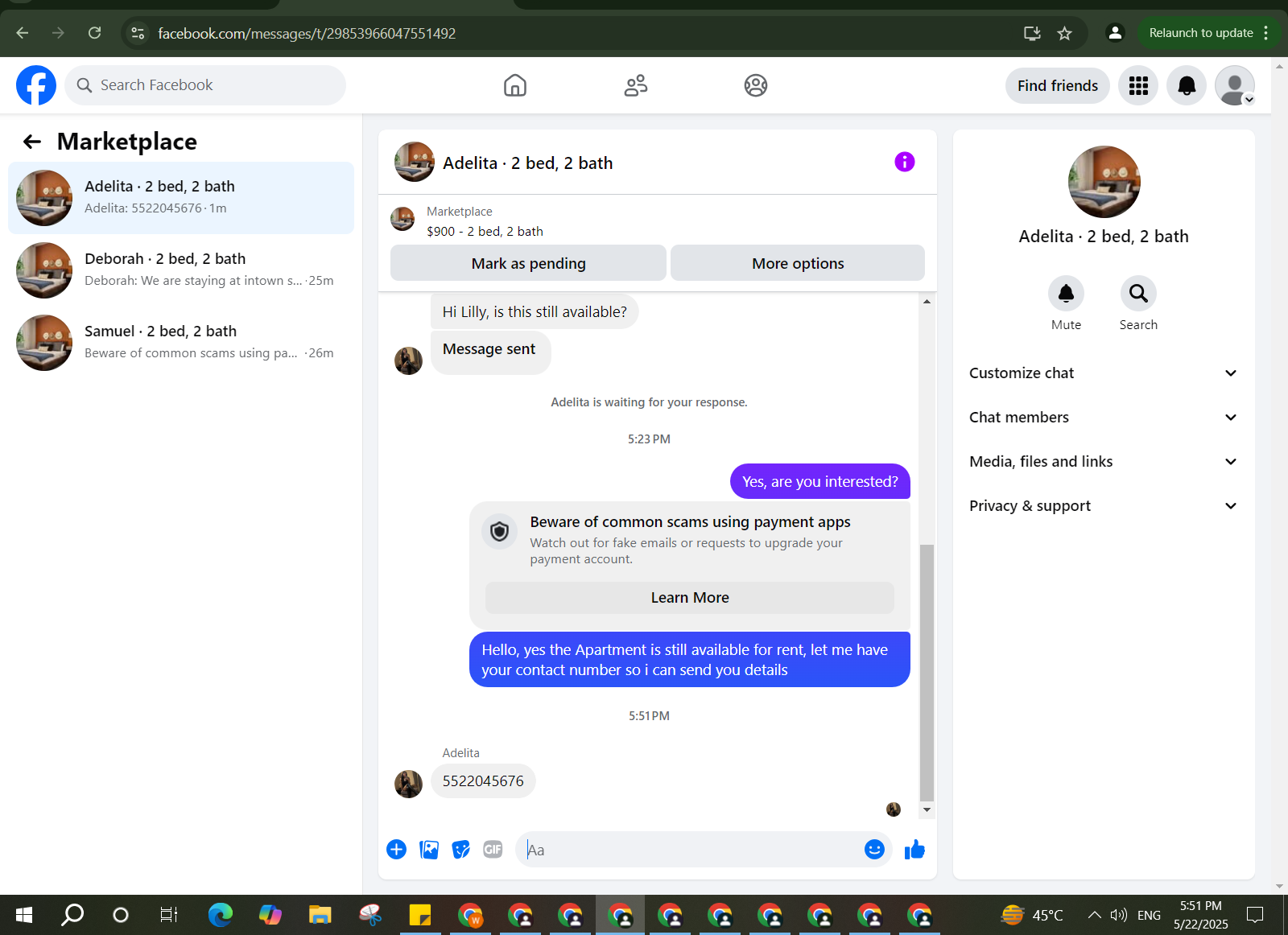Expand the Chat members section
The image size is (1288, 935).
tap(1104, 418)
